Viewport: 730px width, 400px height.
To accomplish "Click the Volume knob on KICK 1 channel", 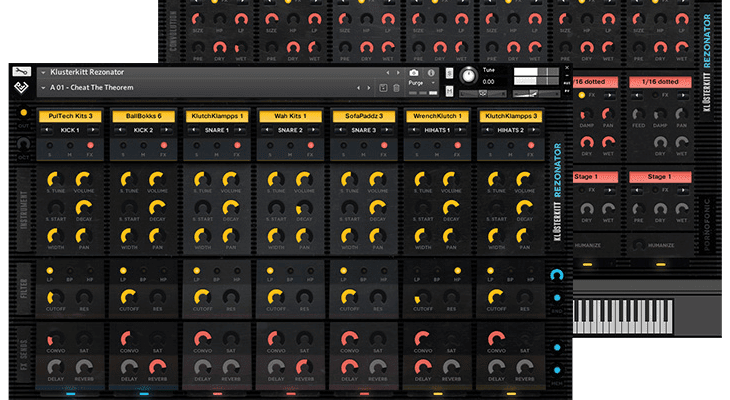I will click(x=83, y=181).
